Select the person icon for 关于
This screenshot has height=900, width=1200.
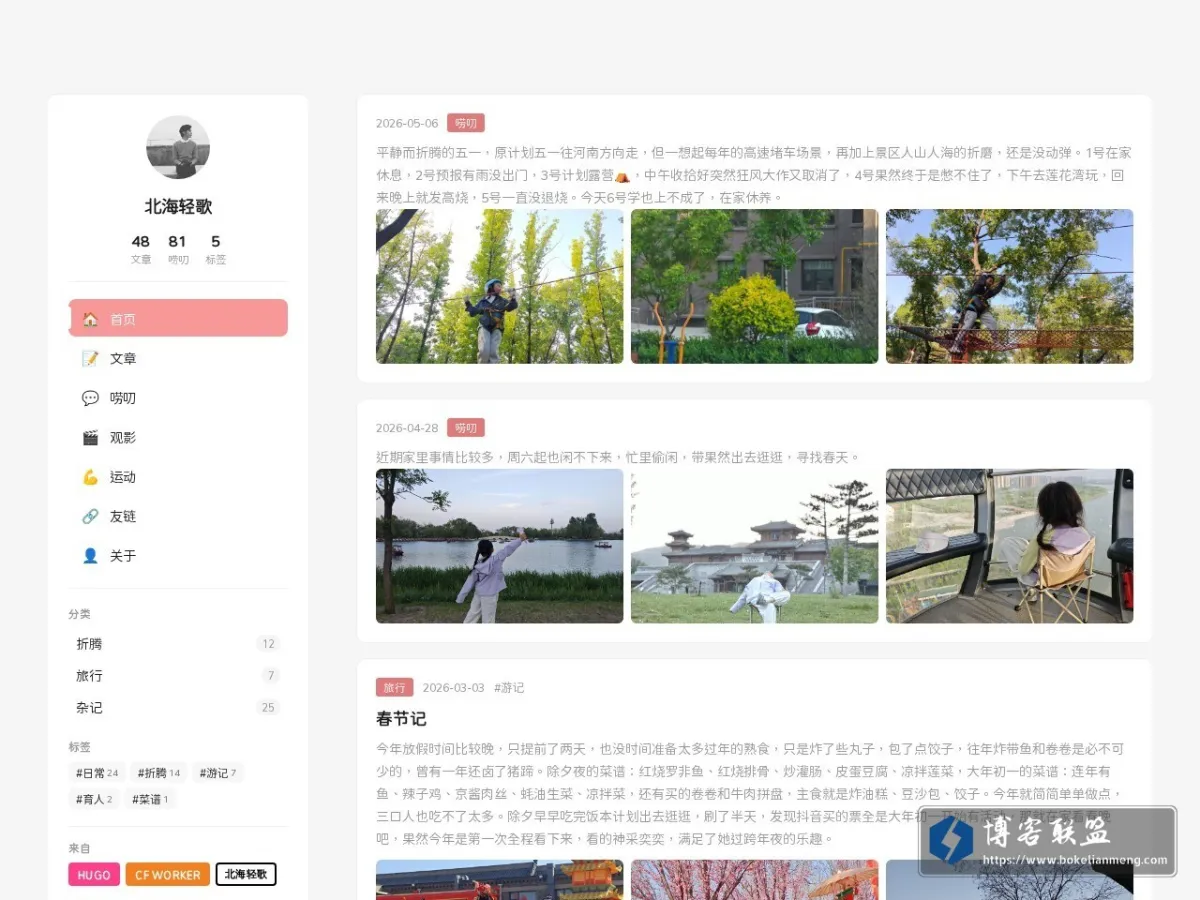click(x=90, y=556)
